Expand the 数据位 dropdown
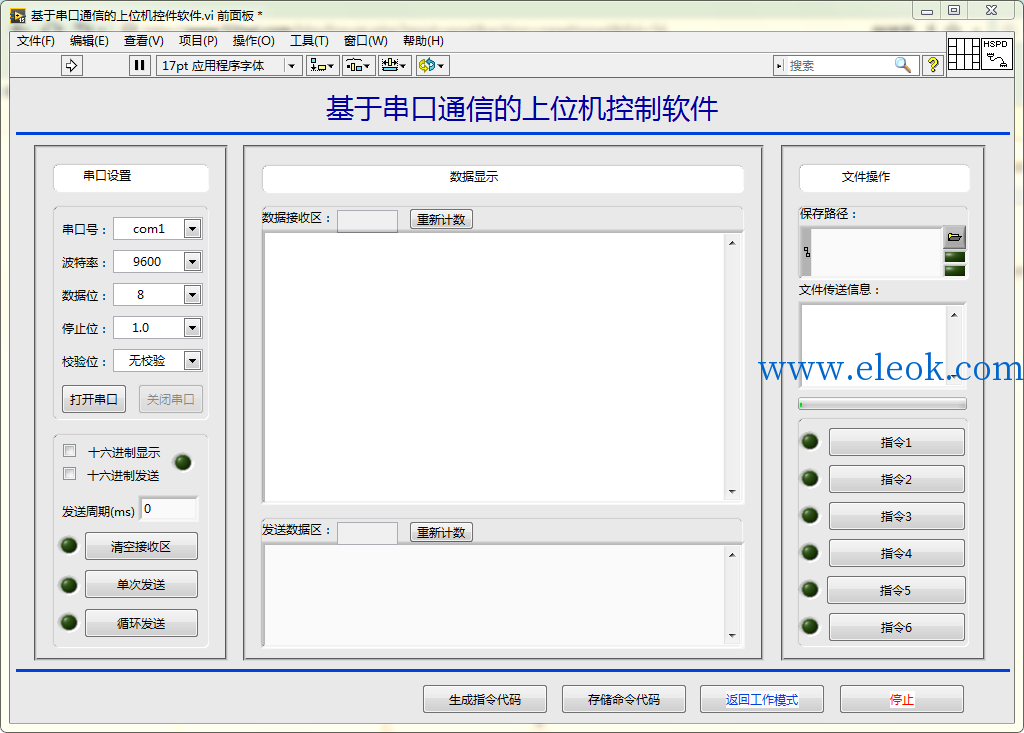 click(x=192, y=295)
